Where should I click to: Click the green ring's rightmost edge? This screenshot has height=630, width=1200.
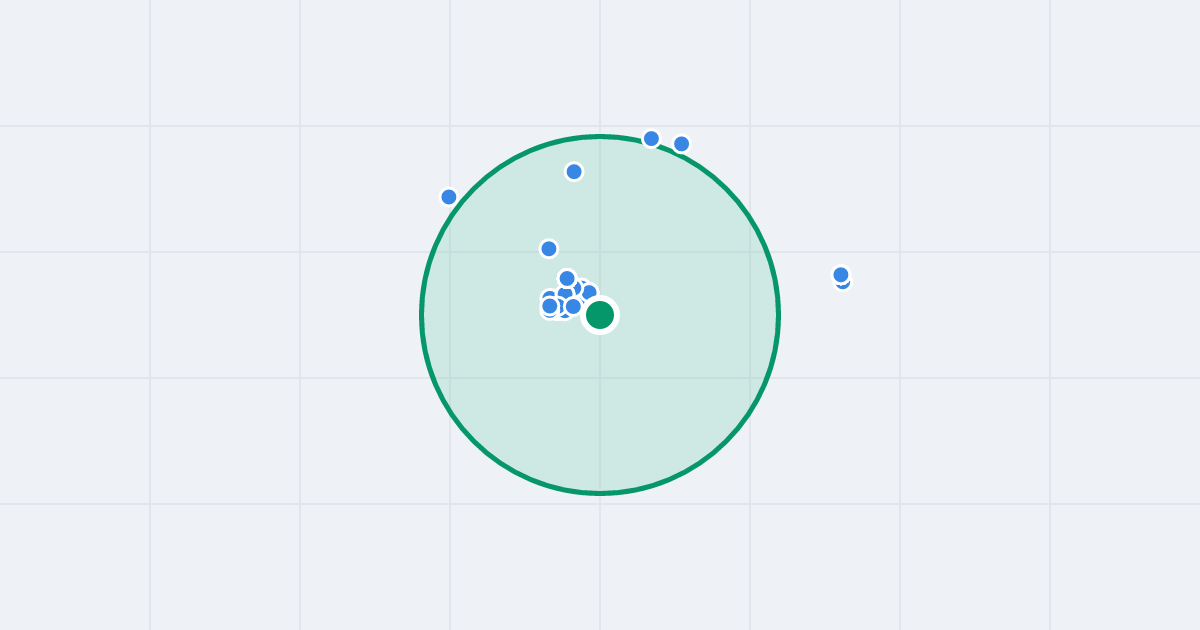(x=778, y=315)
